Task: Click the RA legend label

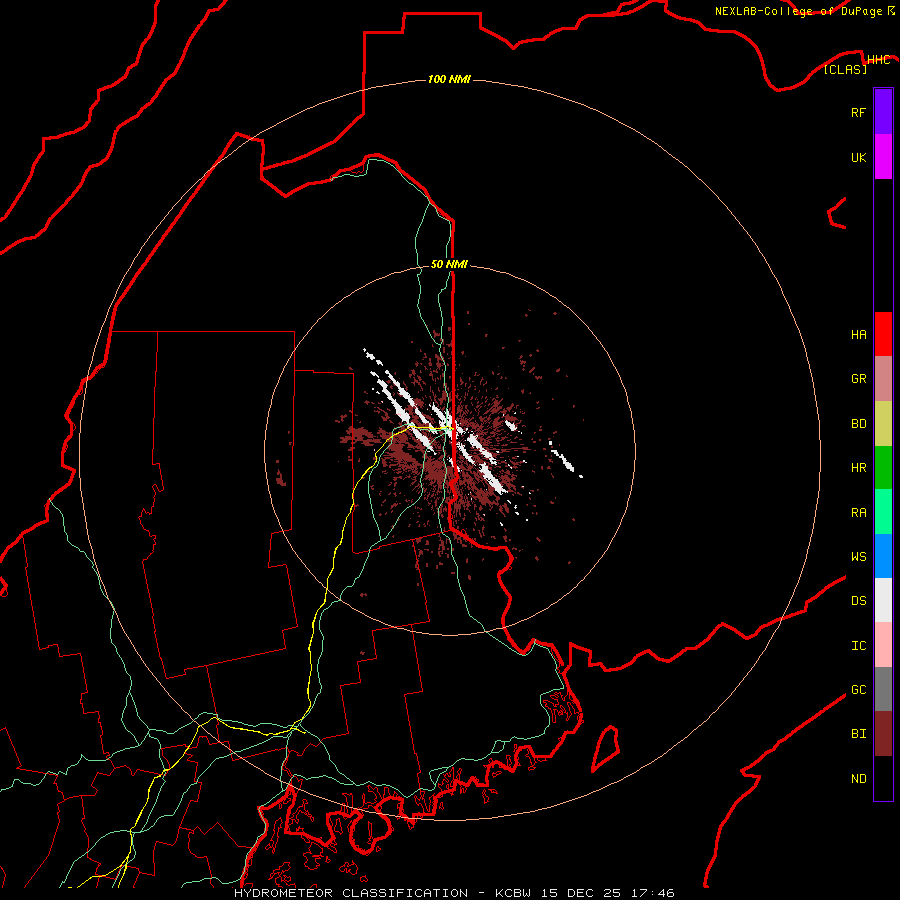Action: (858, 513)
